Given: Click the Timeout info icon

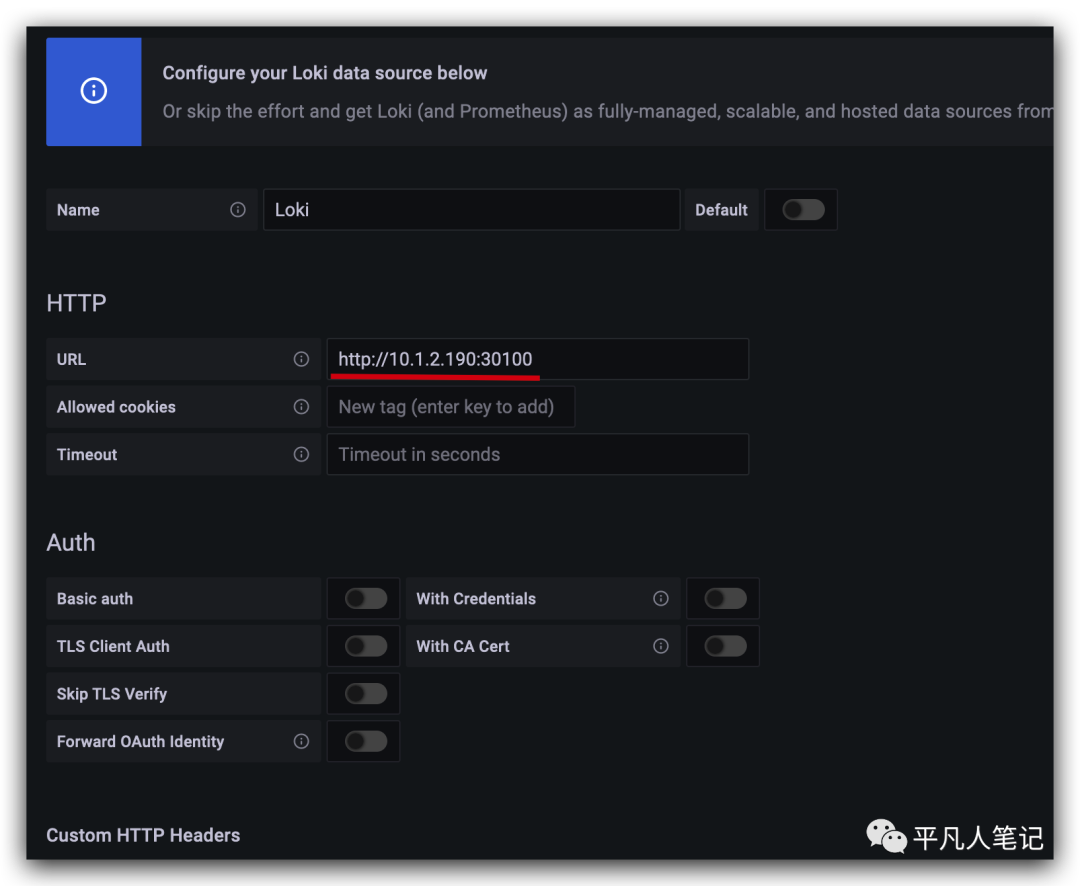Looking at the screenshot, I should 301,454.
